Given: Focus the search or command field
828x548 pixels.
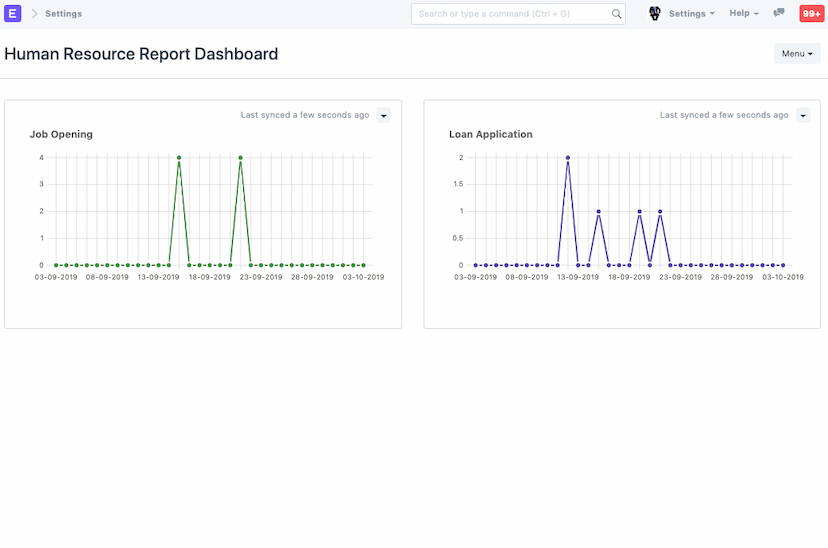Looking at the screenshot, I should coord(518,14).
